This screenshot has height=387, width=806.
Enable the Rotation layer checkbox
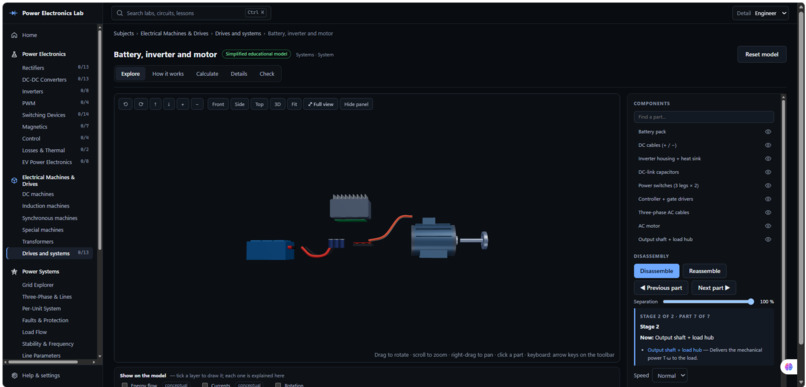click(278, 385)
